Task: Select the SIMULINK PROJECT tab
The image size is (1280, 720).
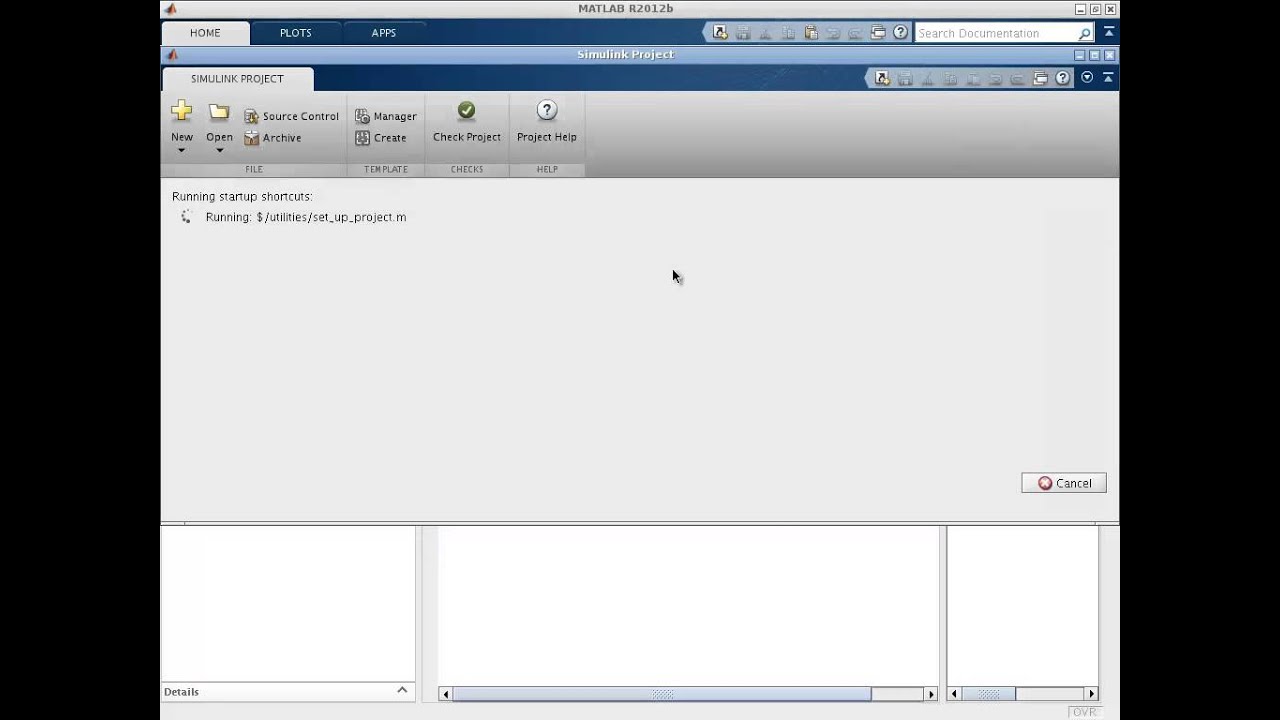Action: pyautogui.click(x=237, y=79)
